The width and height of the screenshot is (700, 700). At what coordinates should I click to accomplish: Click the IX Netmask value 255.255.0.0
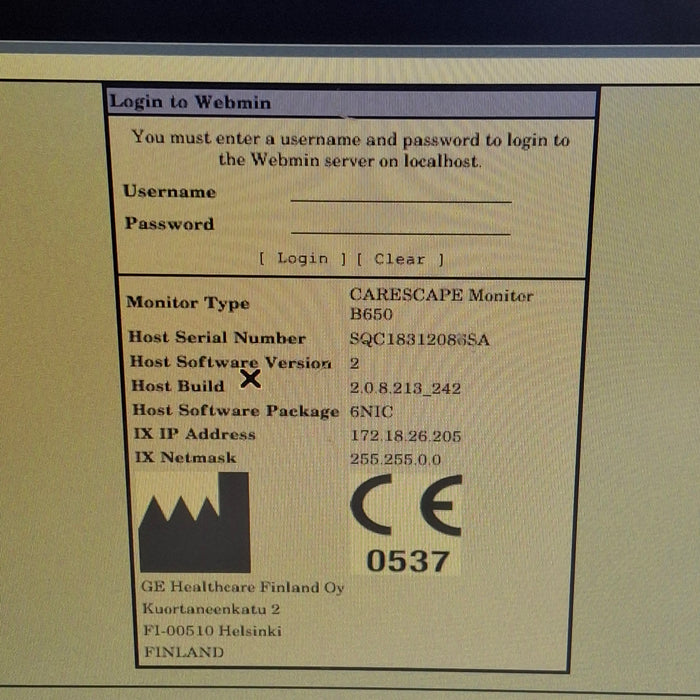pyautogui.click(x=396, y=459)
